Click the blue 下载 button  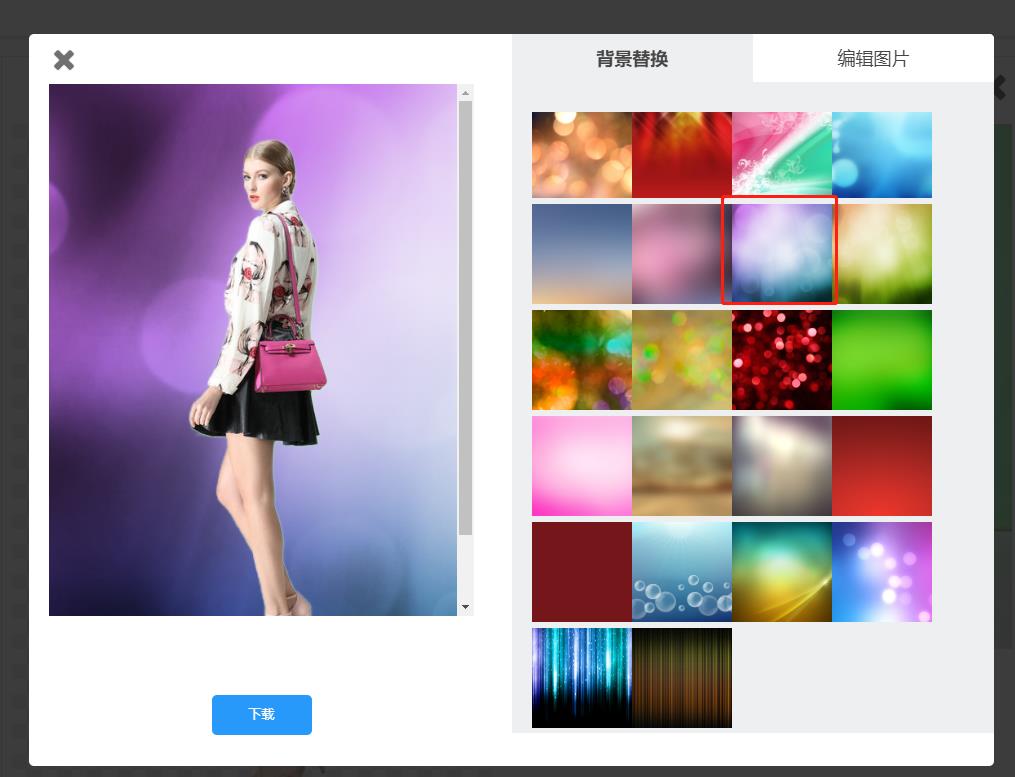pos(262,715)
